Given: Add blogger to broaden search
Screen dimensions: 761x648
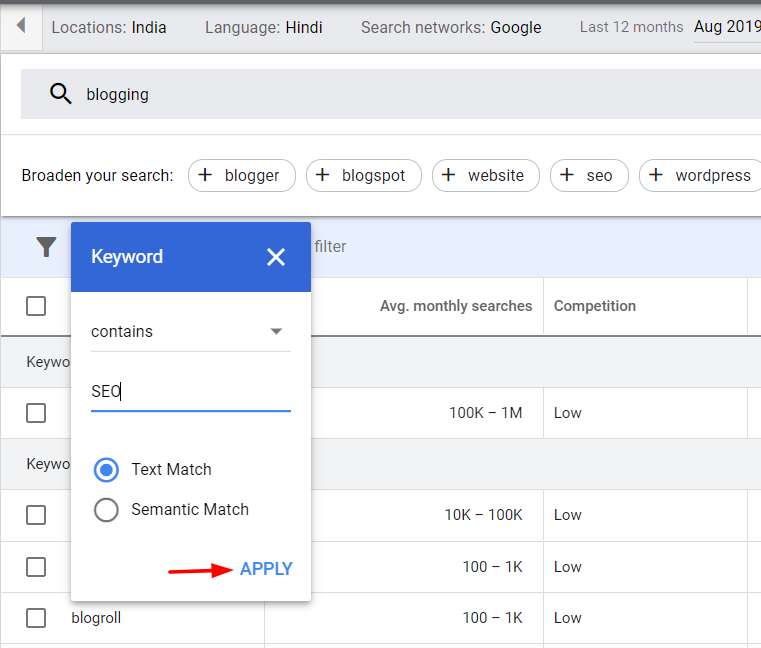Looking at the screenshot, I should [242, 175].
